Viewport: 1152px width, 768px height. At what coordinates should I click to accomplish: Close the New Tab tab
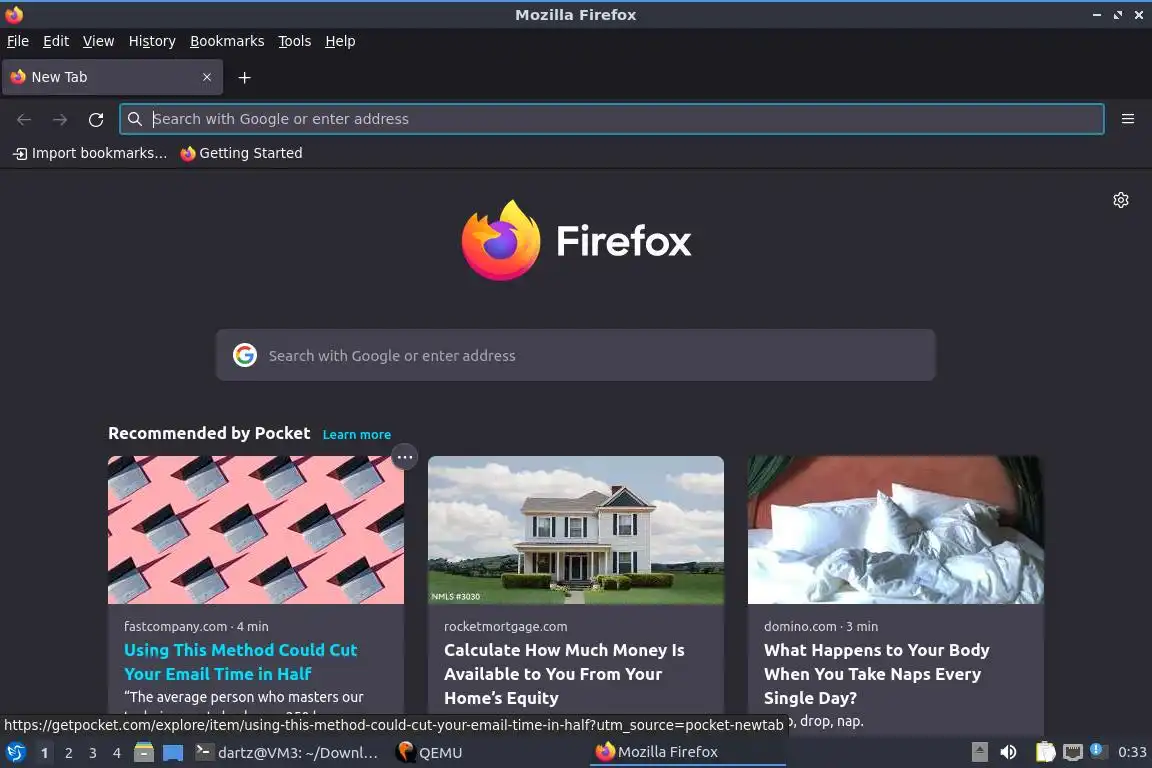[x=207, y=77]
